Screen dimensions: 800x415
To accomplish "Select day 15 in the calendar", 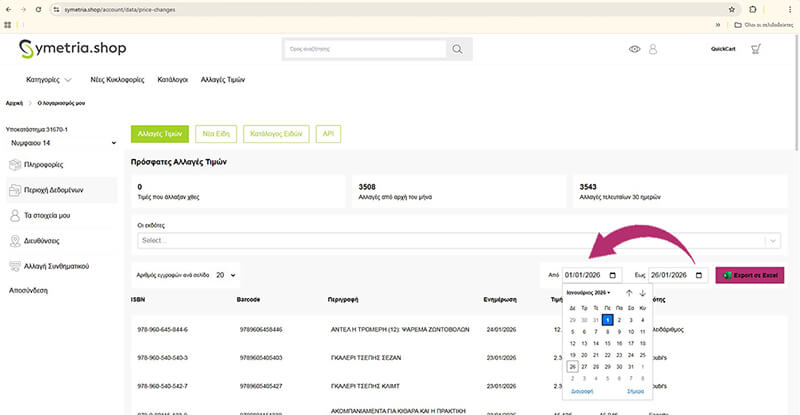I will [x=607, y=343].
